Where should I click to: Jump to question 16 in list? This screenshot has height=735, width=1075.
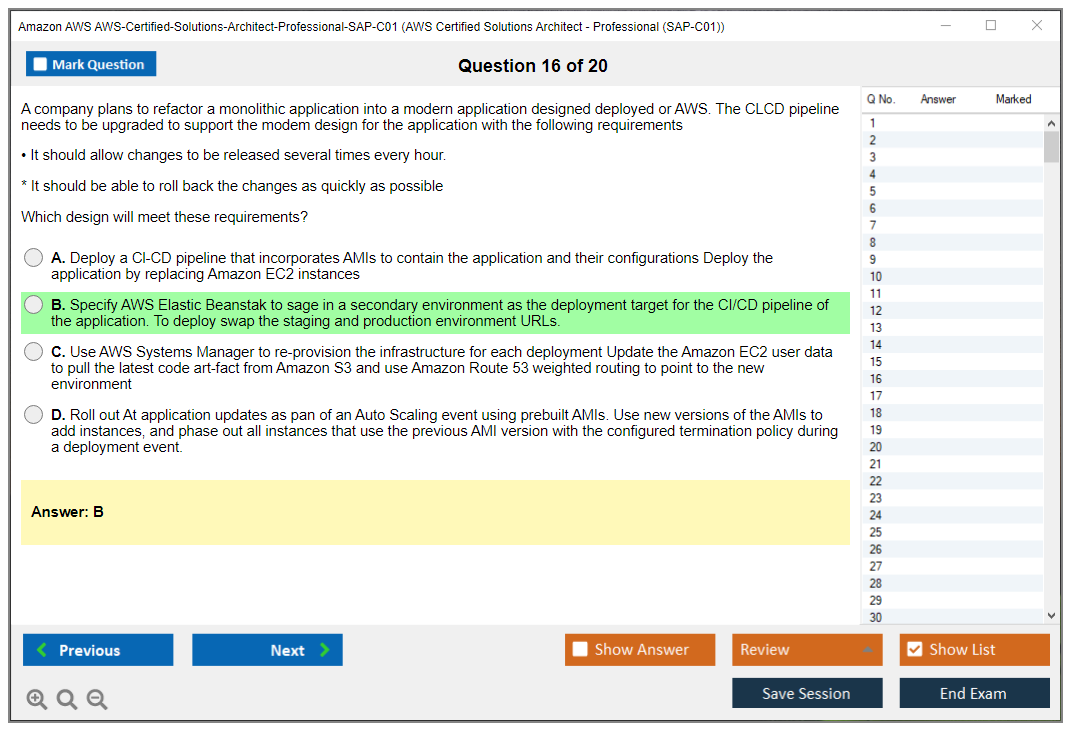click(x=876, y=379)
